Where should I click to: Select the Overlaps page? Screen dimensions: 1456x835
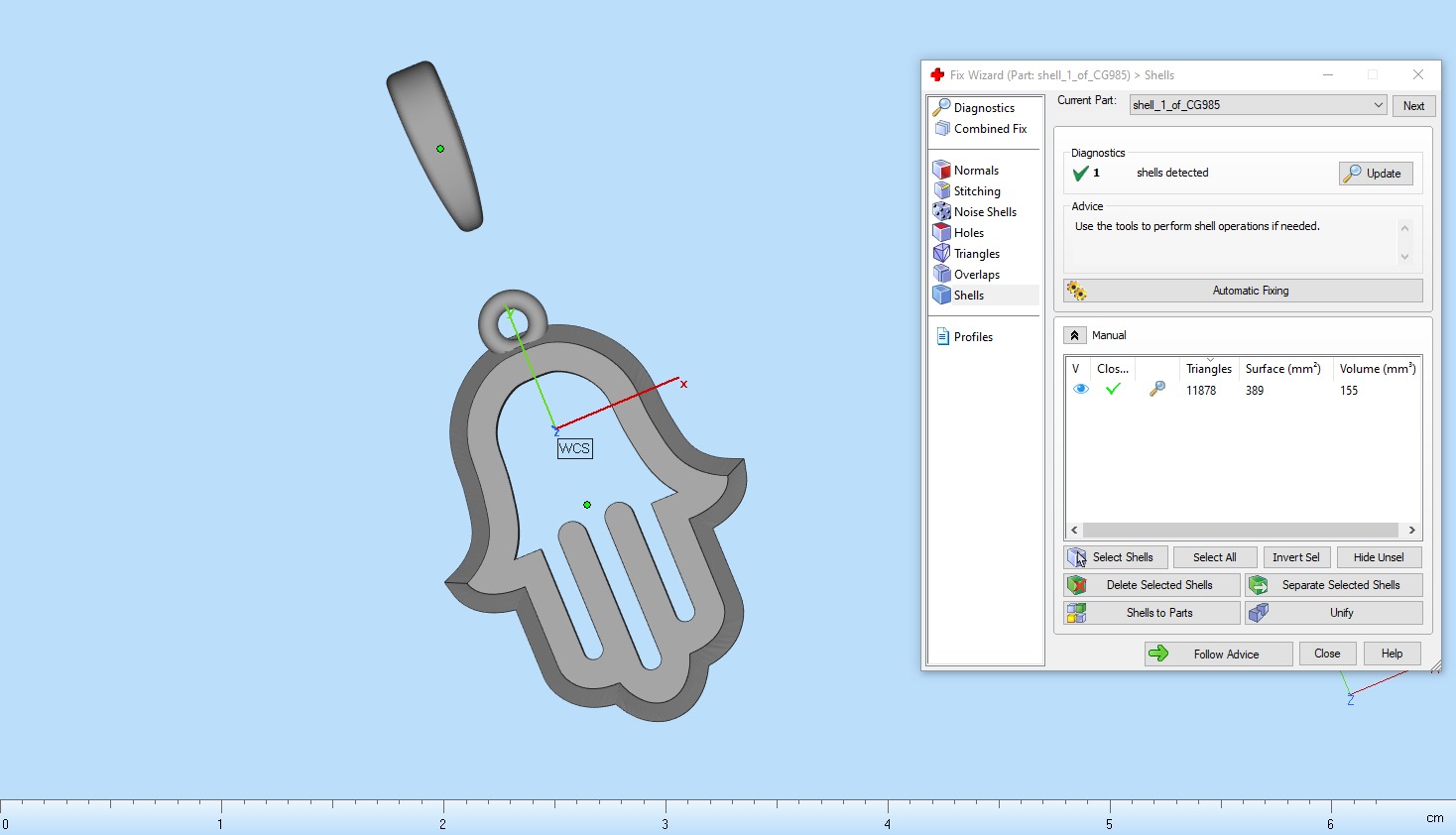977,275
